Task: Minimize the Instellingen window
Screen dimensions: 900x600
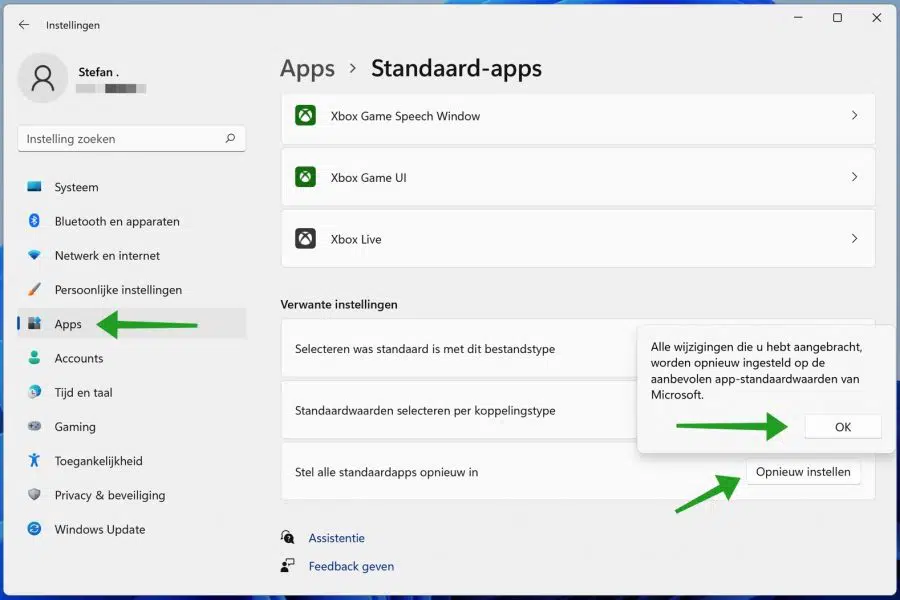Action: pos(798,18)
